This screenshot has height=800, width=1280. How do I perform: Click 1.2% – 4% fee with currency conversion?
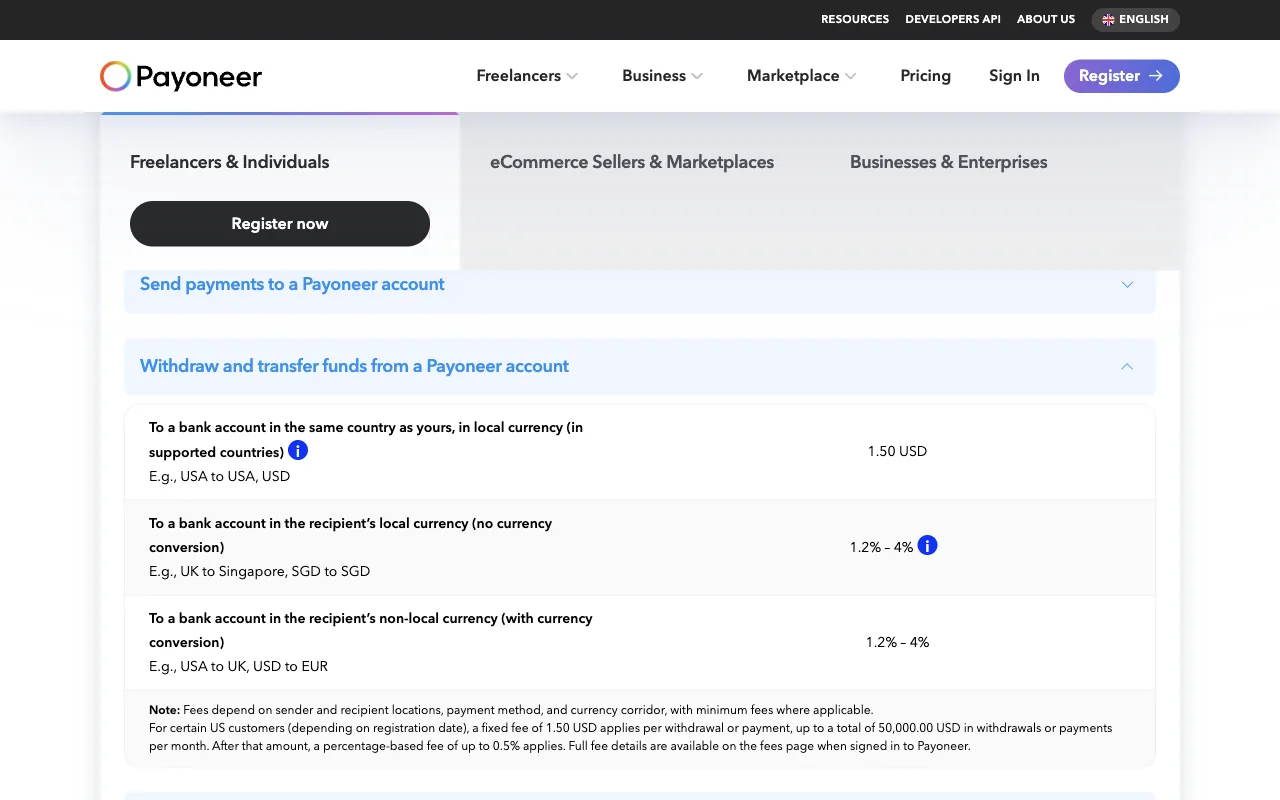tap(897, 642)
